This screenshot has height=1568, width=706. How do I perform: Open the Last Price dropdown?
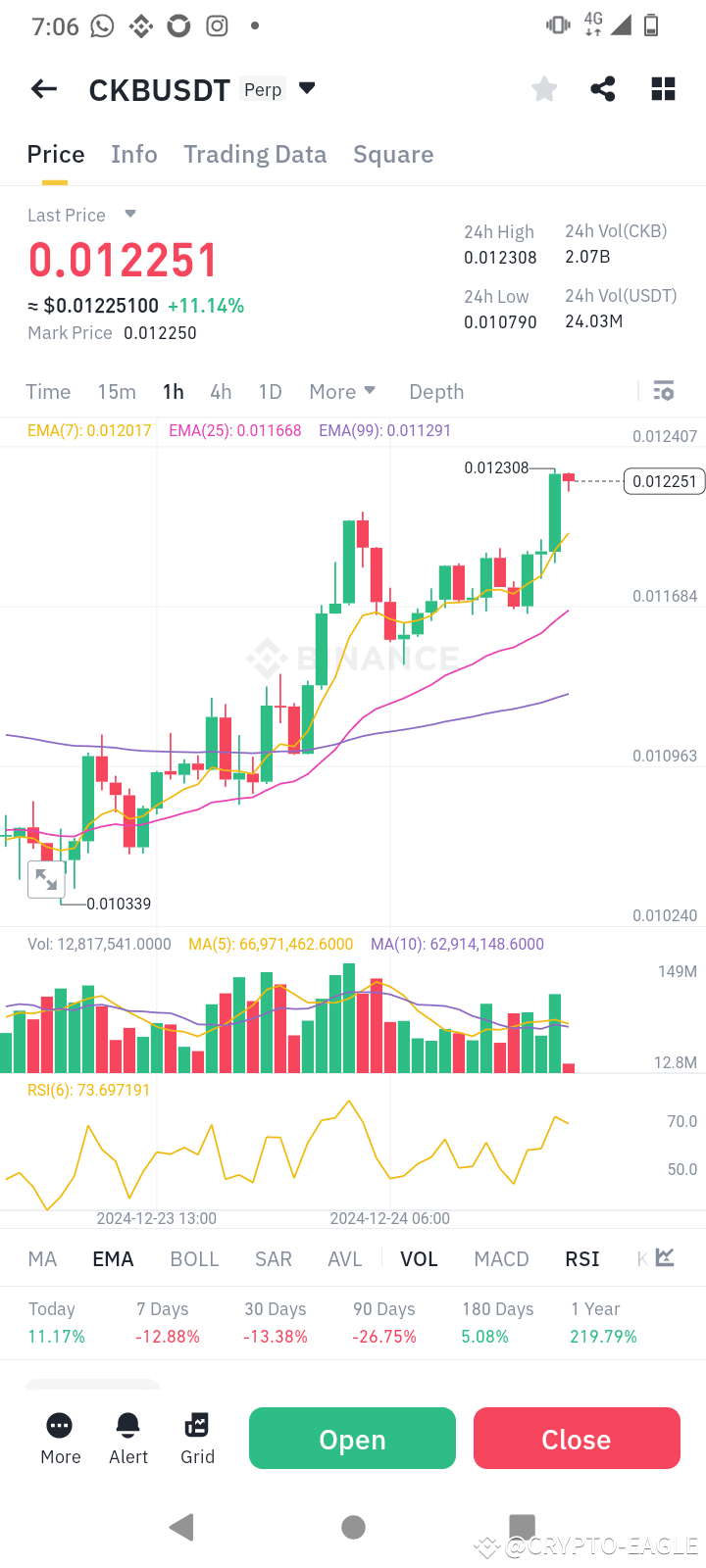(x=130, y=215)
